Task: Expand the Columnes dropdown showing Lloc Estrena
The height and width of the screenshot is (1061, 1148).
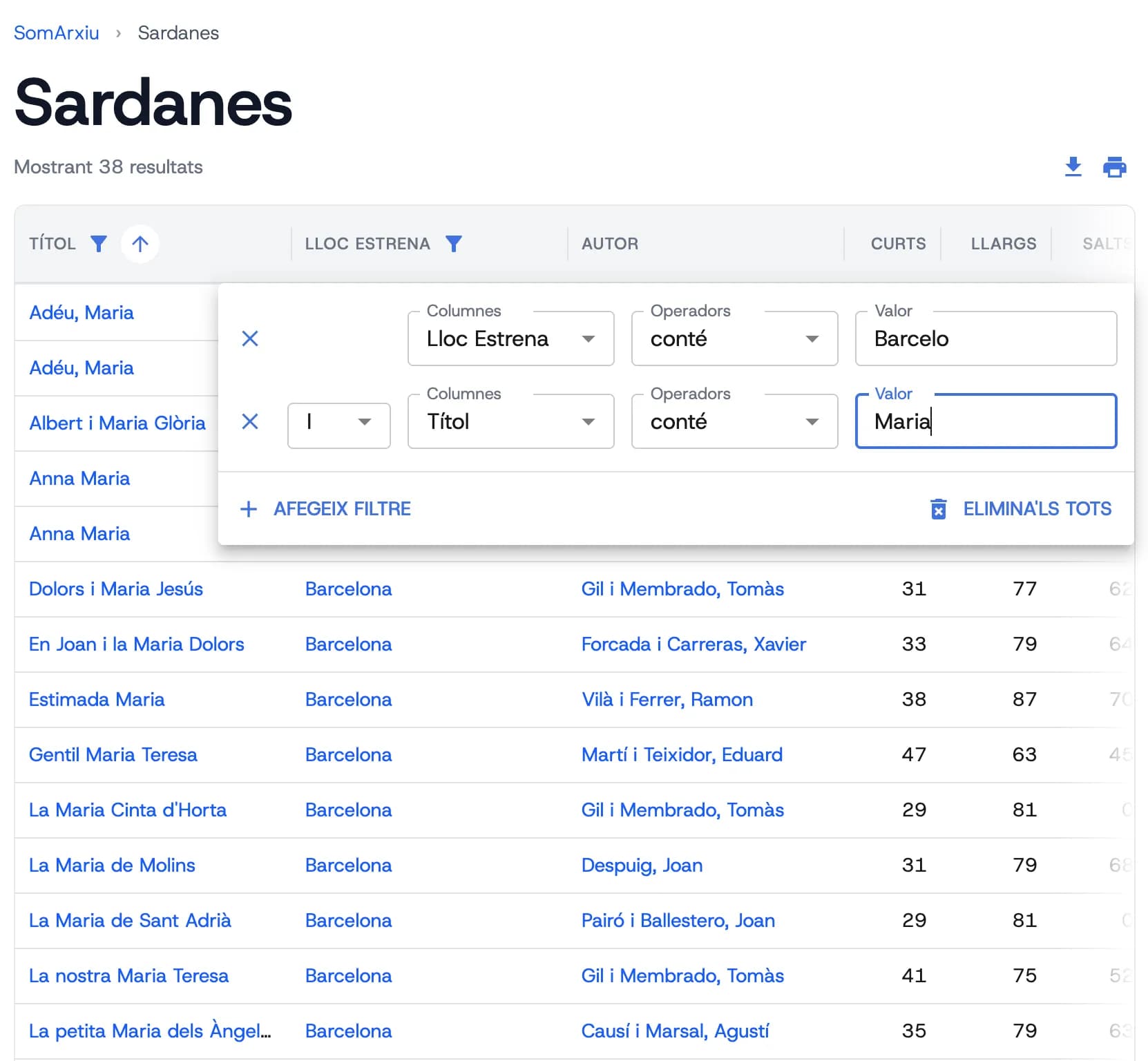Action: pyautogui.click(x=510, y=338)
